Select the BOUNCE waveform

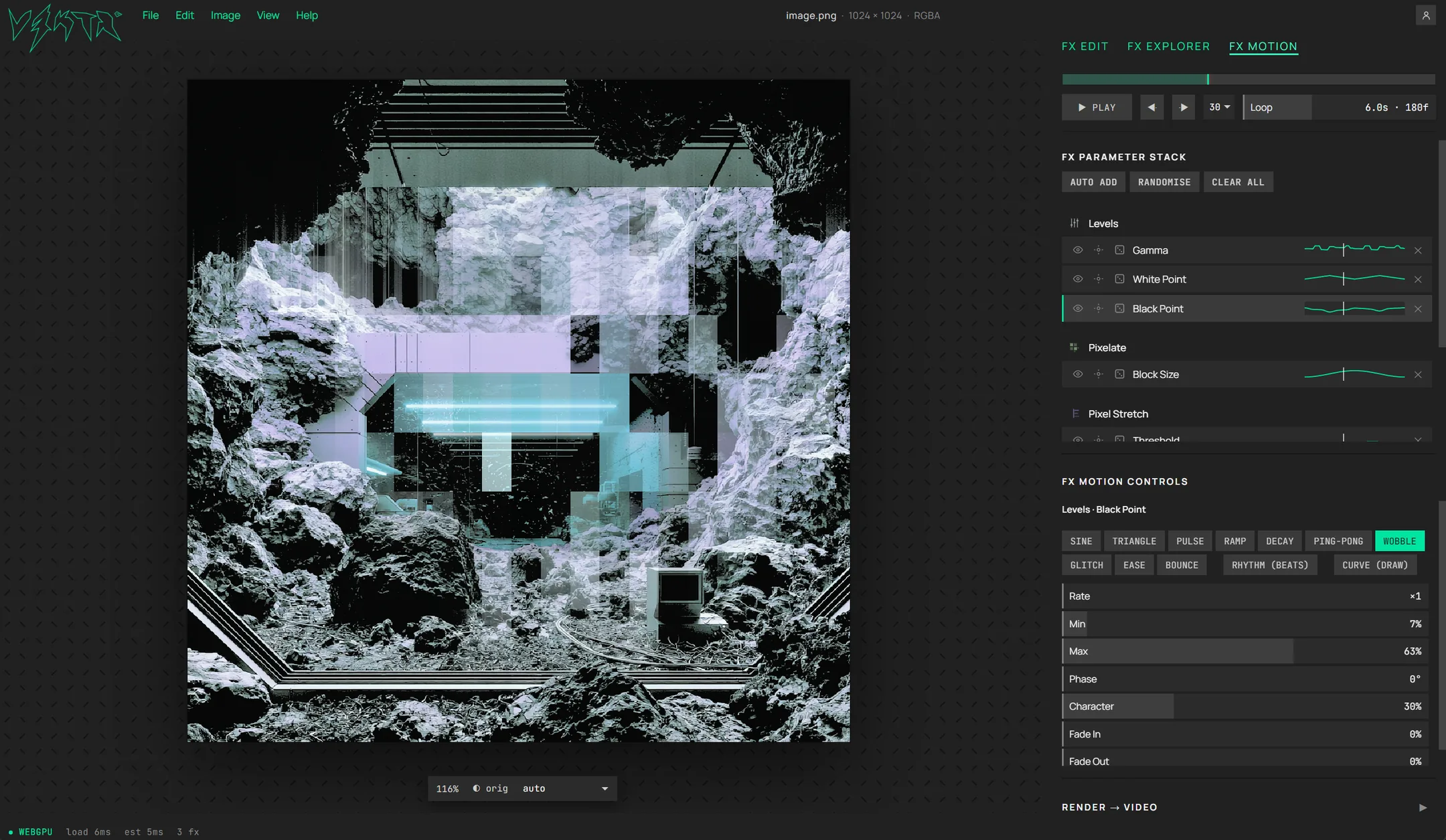coord(1182,565)
